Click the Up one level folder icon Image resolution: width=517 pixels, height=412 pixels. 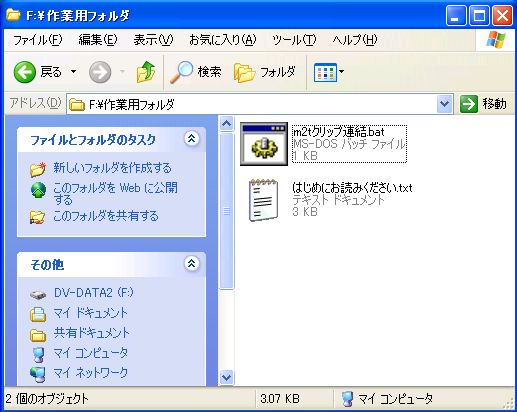146,72
